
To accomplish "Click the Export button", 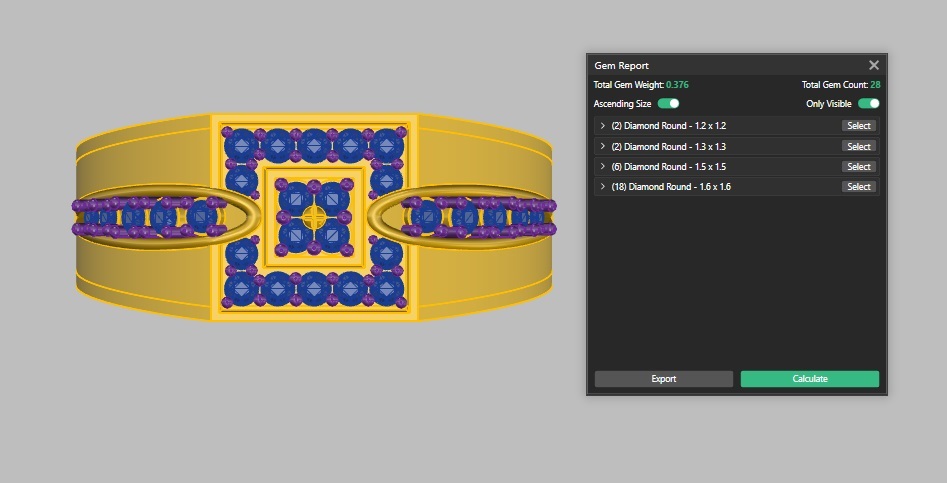I will 663,379.
